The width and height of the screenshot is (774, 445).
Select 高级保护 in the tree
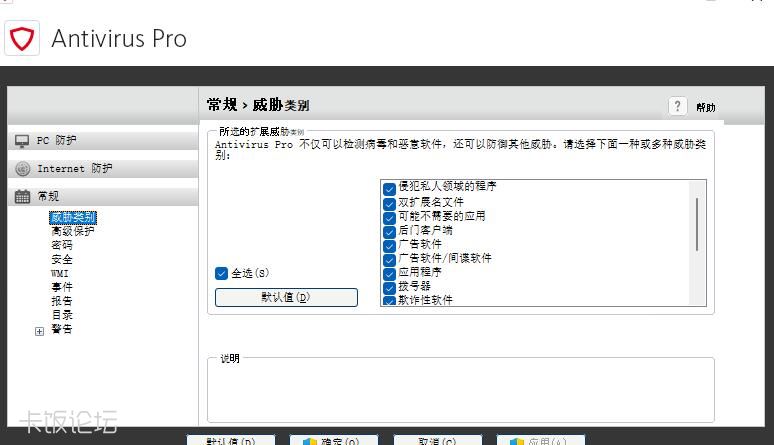73,231
